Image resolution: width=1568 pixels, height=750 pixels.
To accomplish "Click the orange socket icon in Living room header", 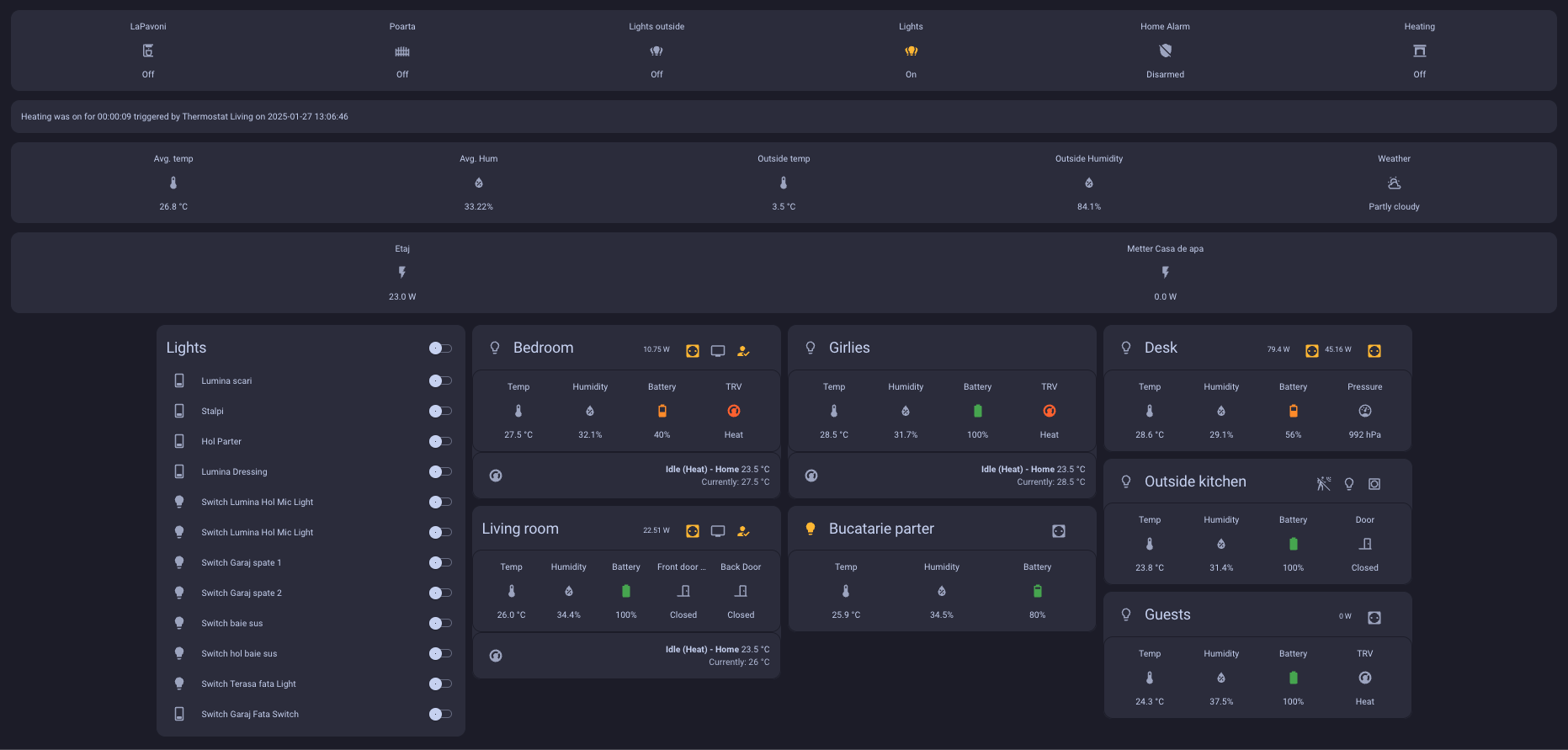I will (x=693, y=531).
